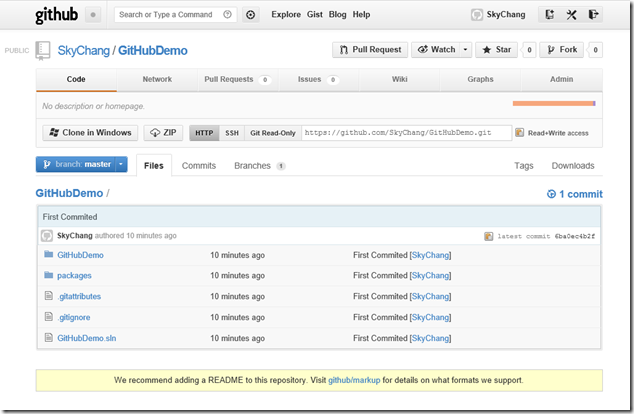Click SkyChang owner link in repo title
This screenshot has width=634, height=414.
(x=84, y=51)
